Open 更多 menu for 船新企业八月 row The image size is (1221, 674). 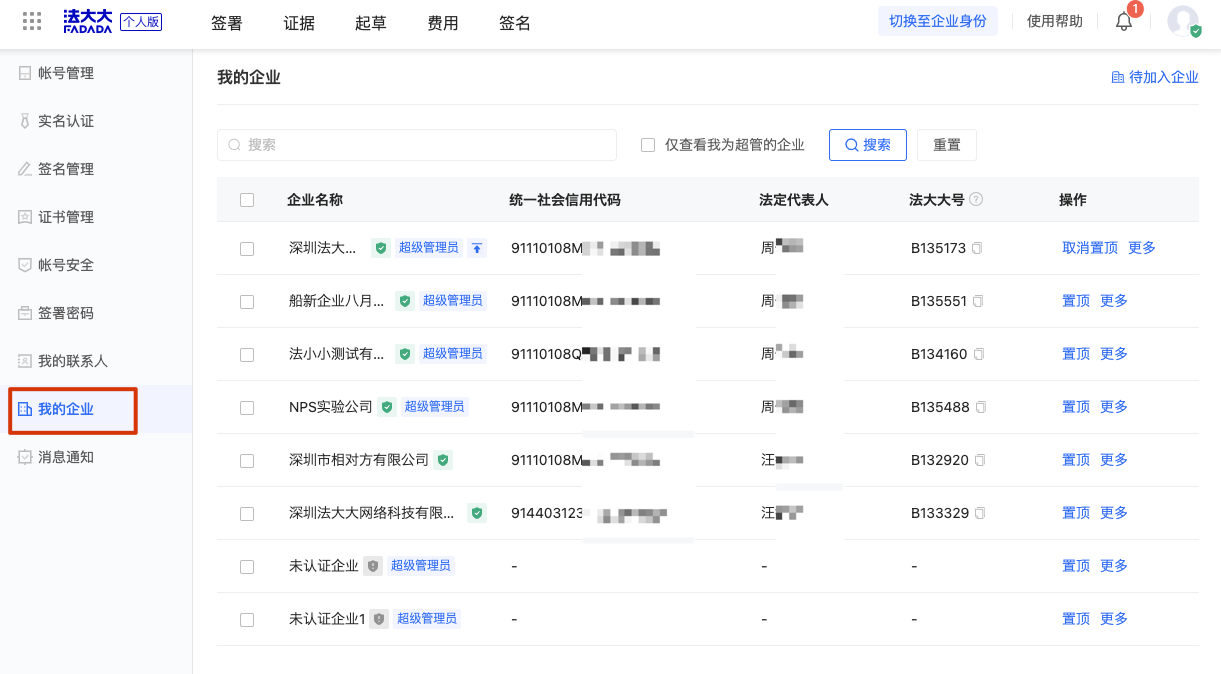[x=1114, y=301]
